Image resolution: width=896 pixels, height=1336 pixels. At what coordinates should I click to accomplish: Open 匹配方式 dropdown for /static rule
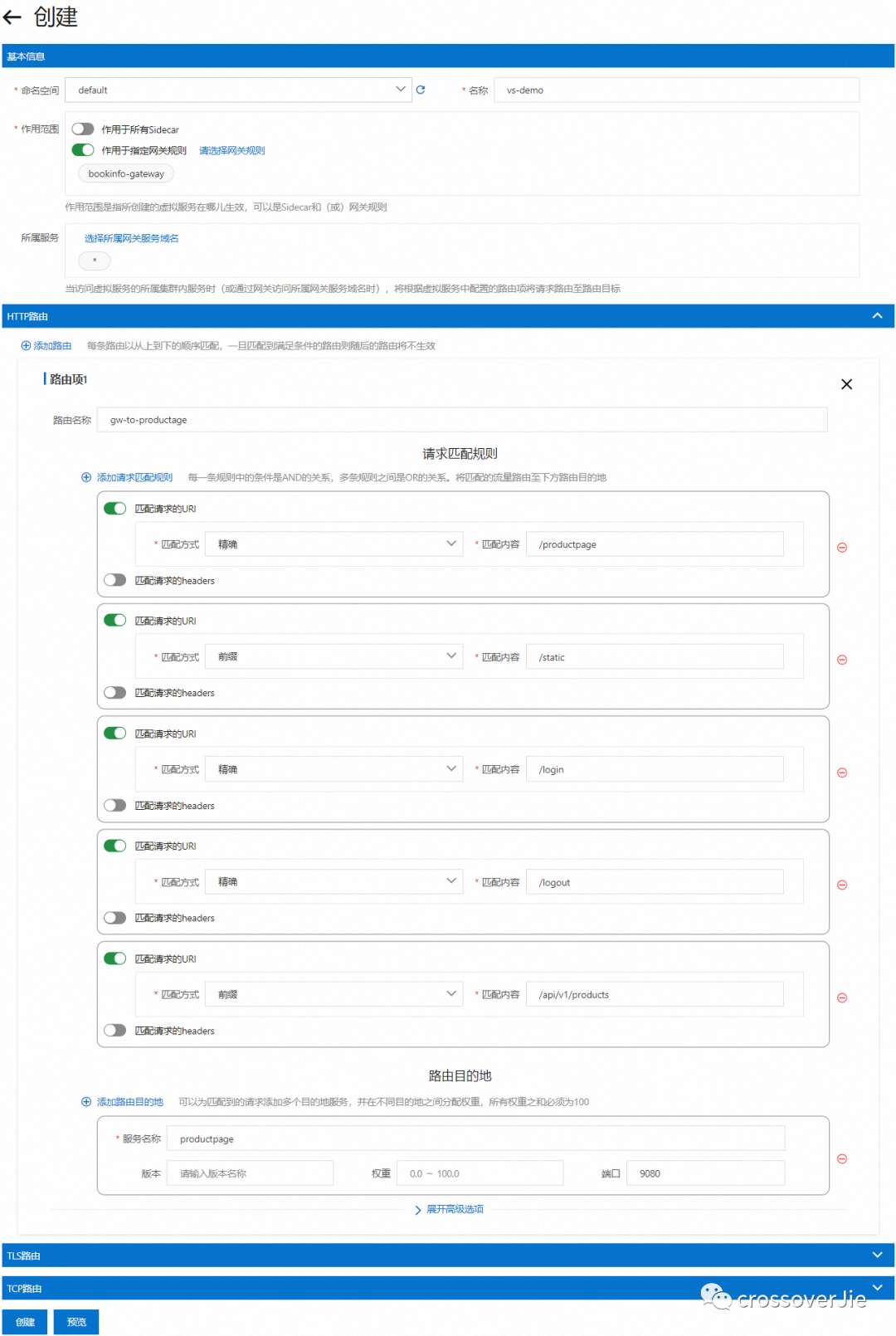[x=334, y=656]
